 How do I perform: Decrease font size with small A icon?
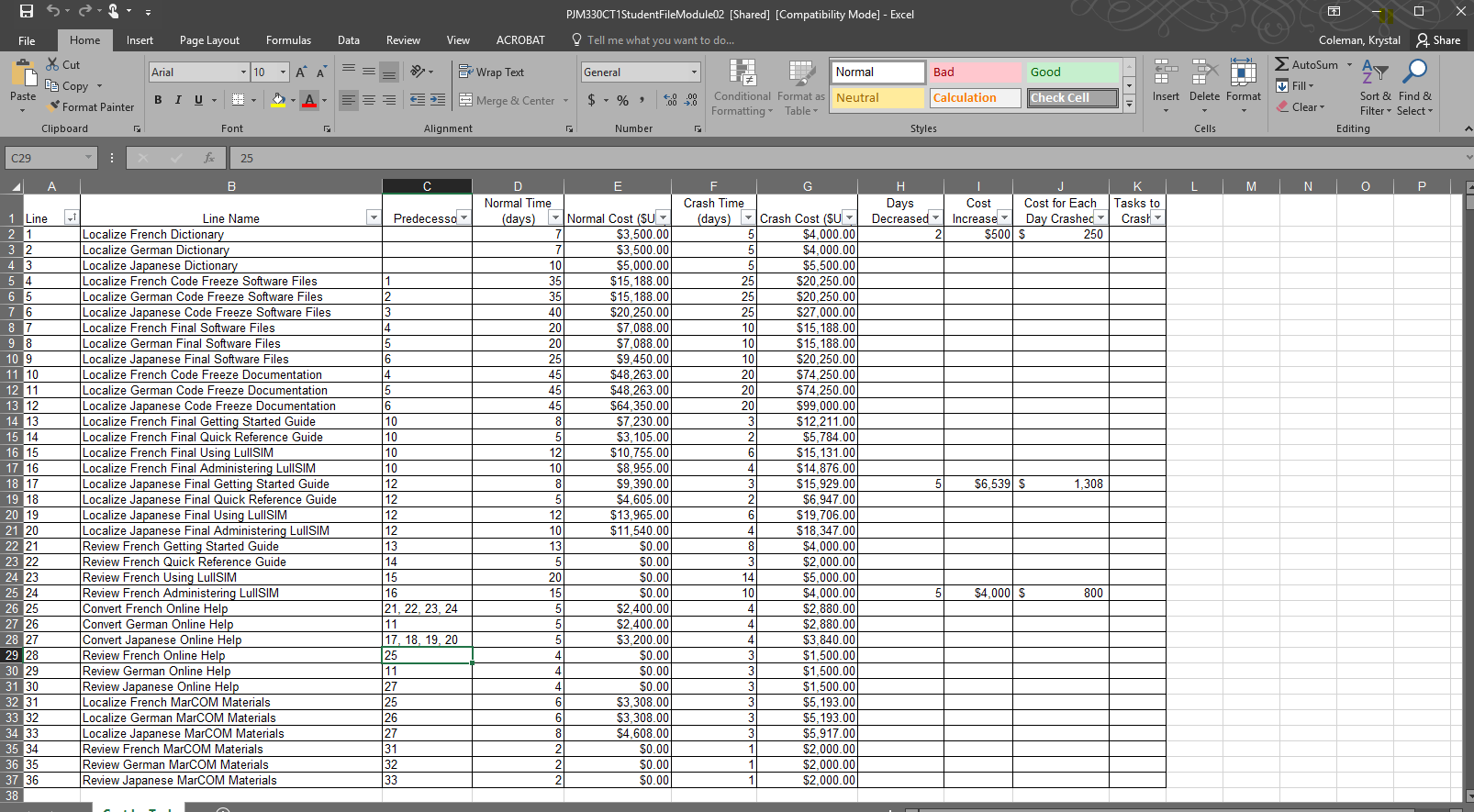(x=321, y=72)
